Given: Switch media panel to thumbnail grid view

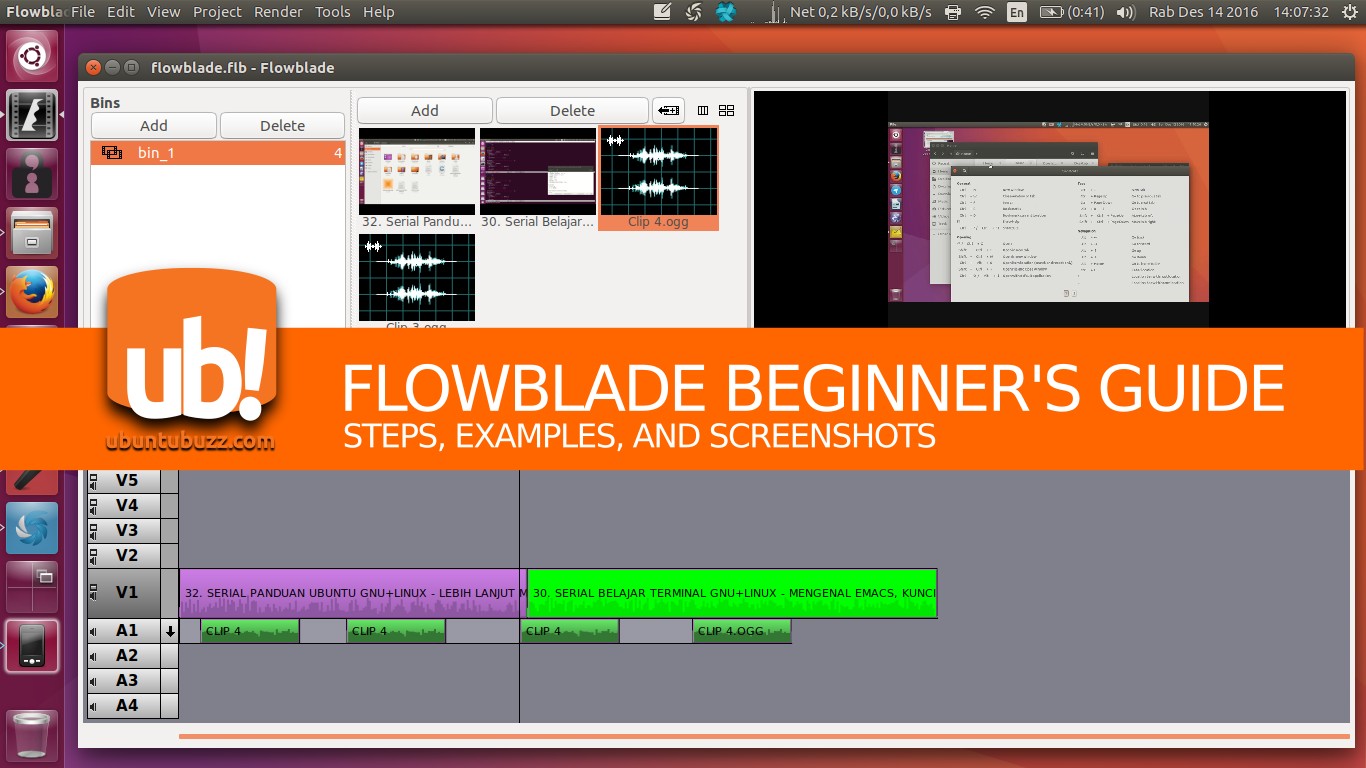Looking at the screenshot, I should pos(726,110).
